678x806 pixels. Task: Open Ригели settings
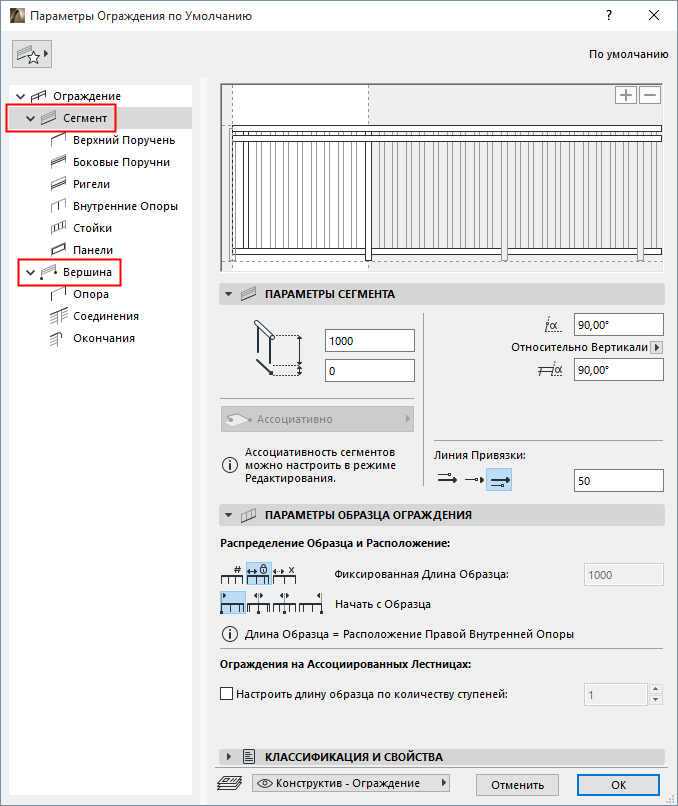coord(91,184)
